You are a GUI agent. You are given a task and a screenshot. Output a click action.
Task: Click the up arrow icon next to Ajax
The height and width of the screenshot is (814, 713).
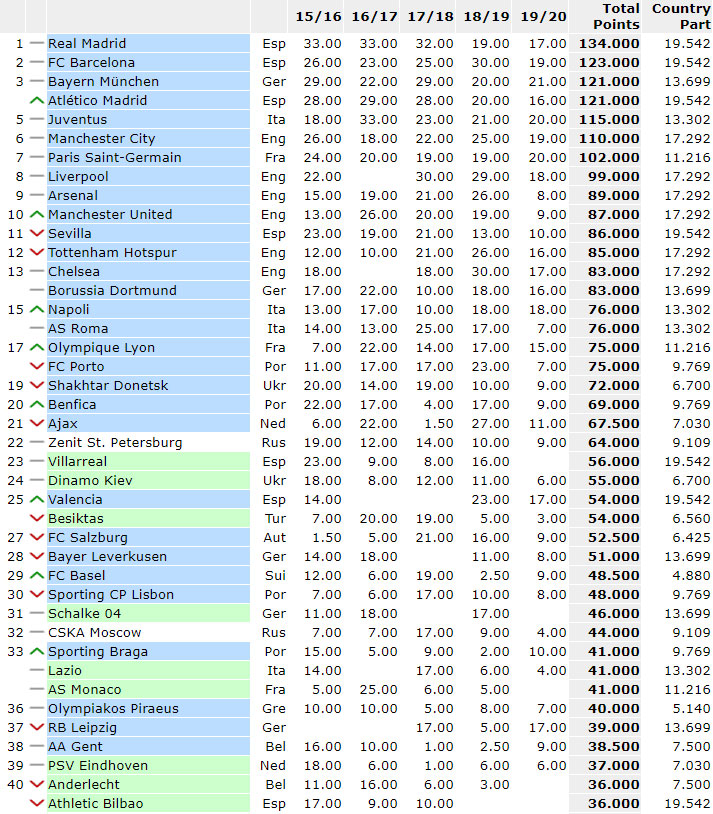coord(37,424)
